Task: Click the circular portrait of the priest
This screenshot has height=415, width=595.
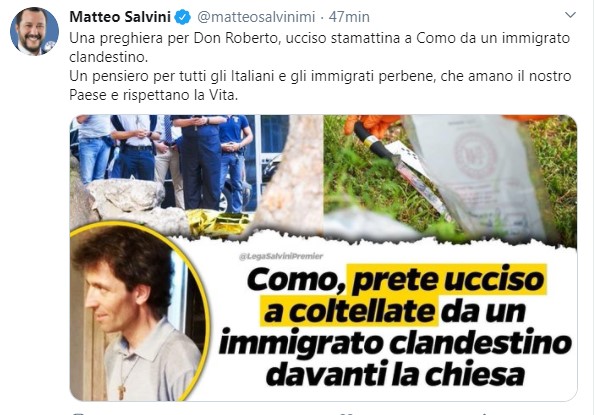Action: pos(139,312)
